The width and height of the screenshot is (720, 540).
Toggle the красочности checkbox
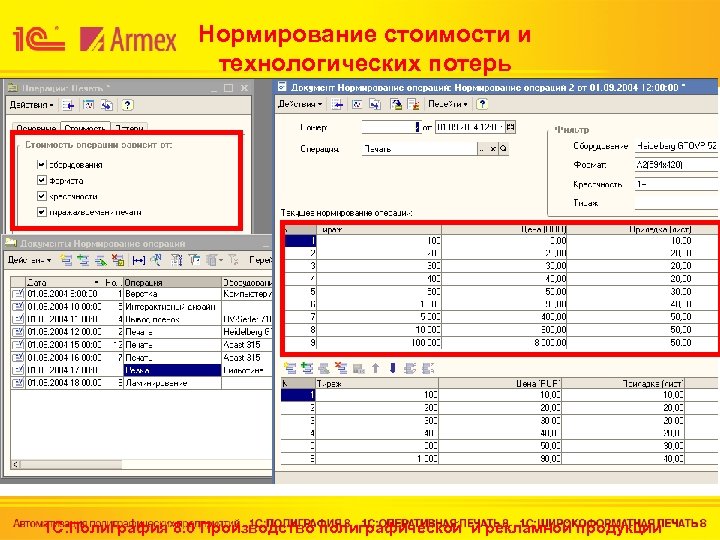point(42,196)
